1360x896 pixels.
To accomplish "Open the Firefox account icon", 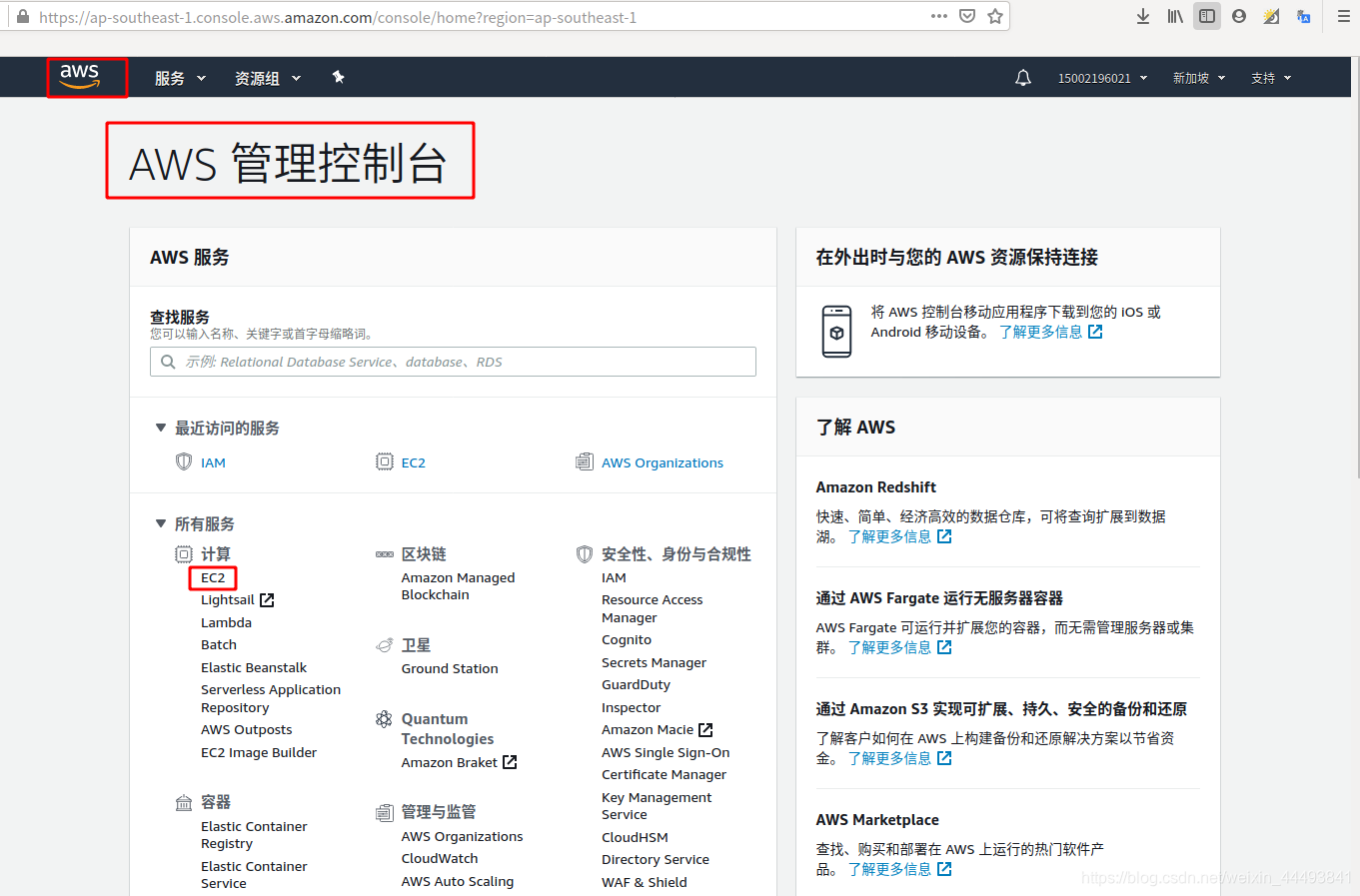I will point(1239,16).
